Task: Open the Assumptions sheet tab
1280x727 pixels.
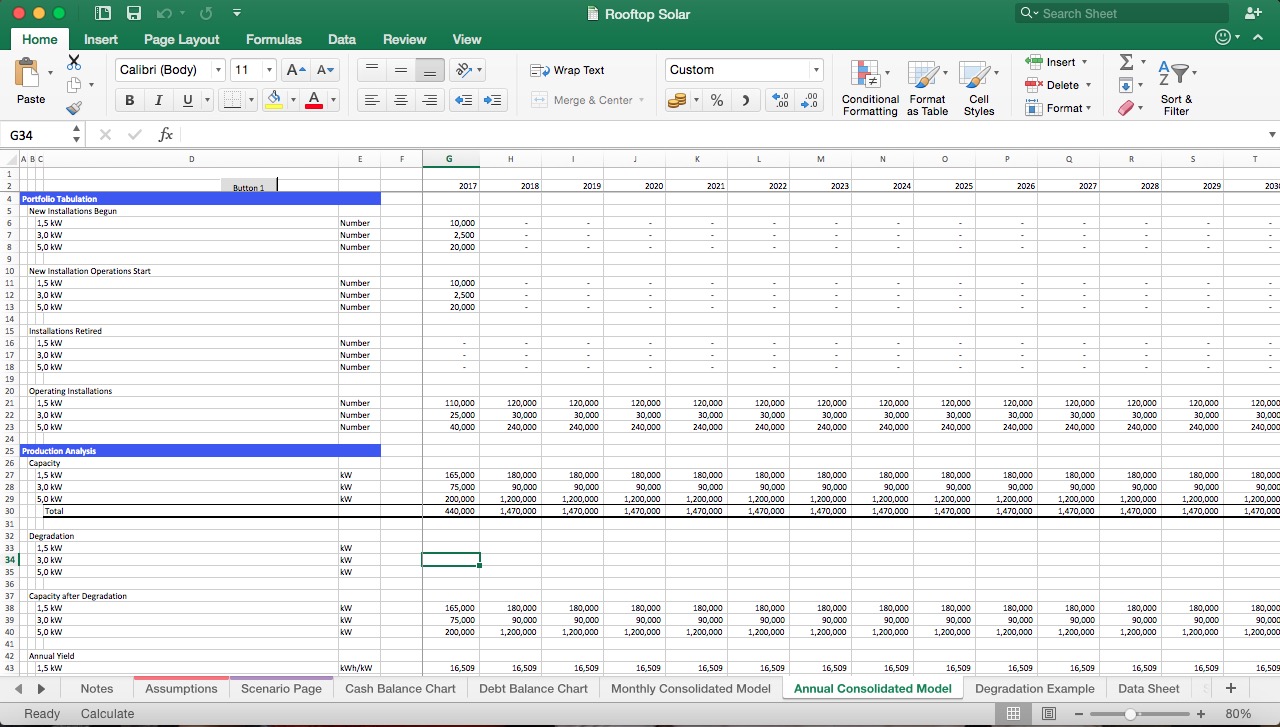Action: click(180, 688)
